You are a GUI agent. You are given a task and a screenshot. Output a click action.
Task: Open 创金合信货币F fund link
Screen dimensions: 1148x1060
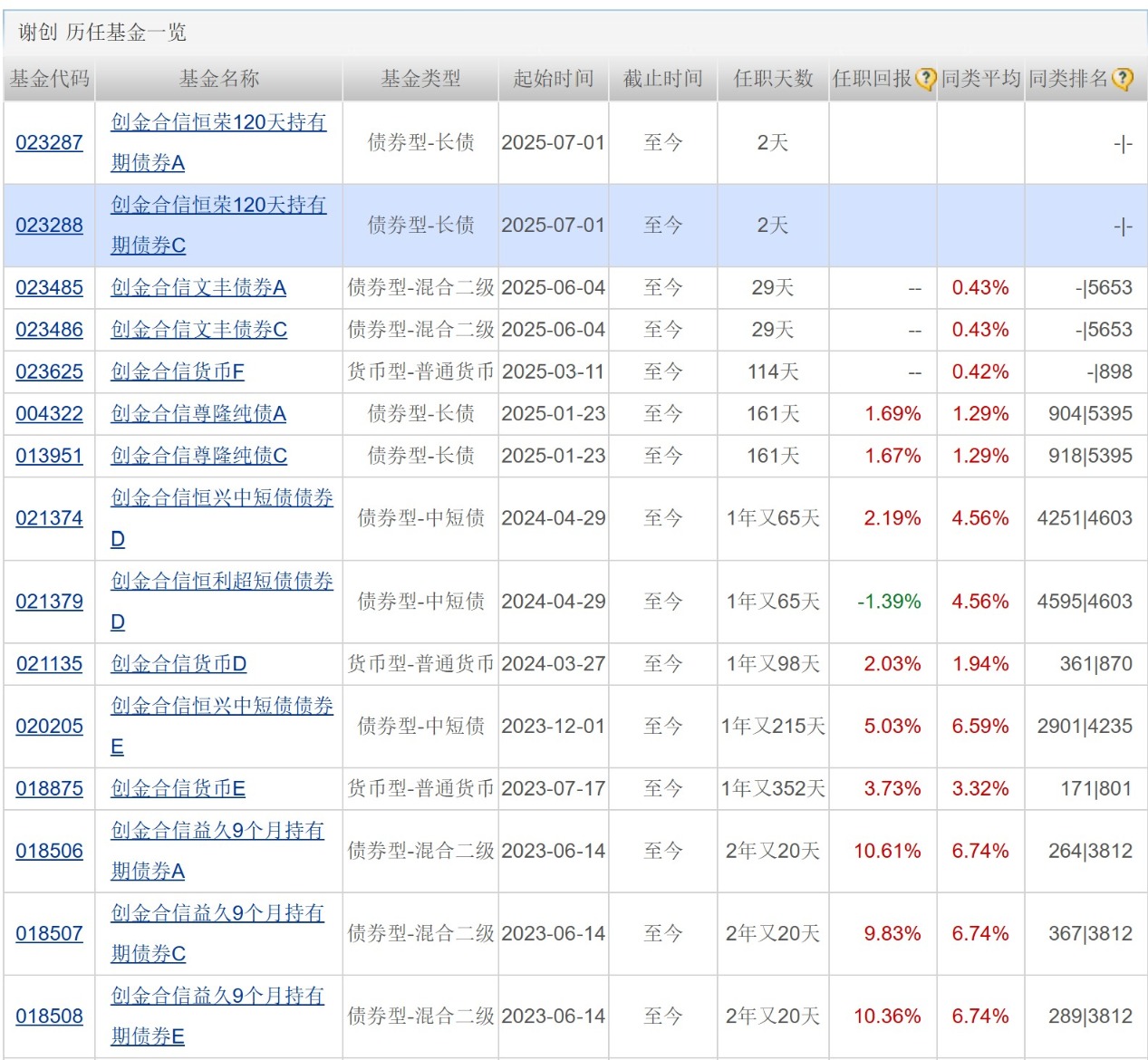(178, 372)
